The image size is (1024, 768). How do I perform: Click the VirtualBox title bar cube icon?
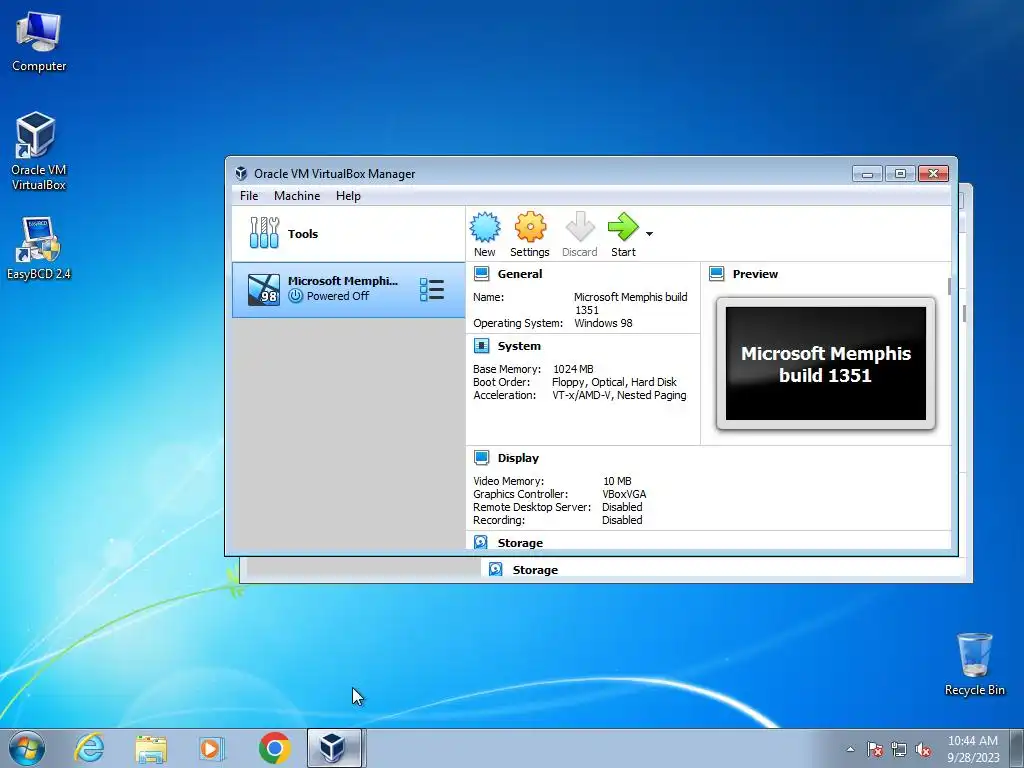point(241,174)
